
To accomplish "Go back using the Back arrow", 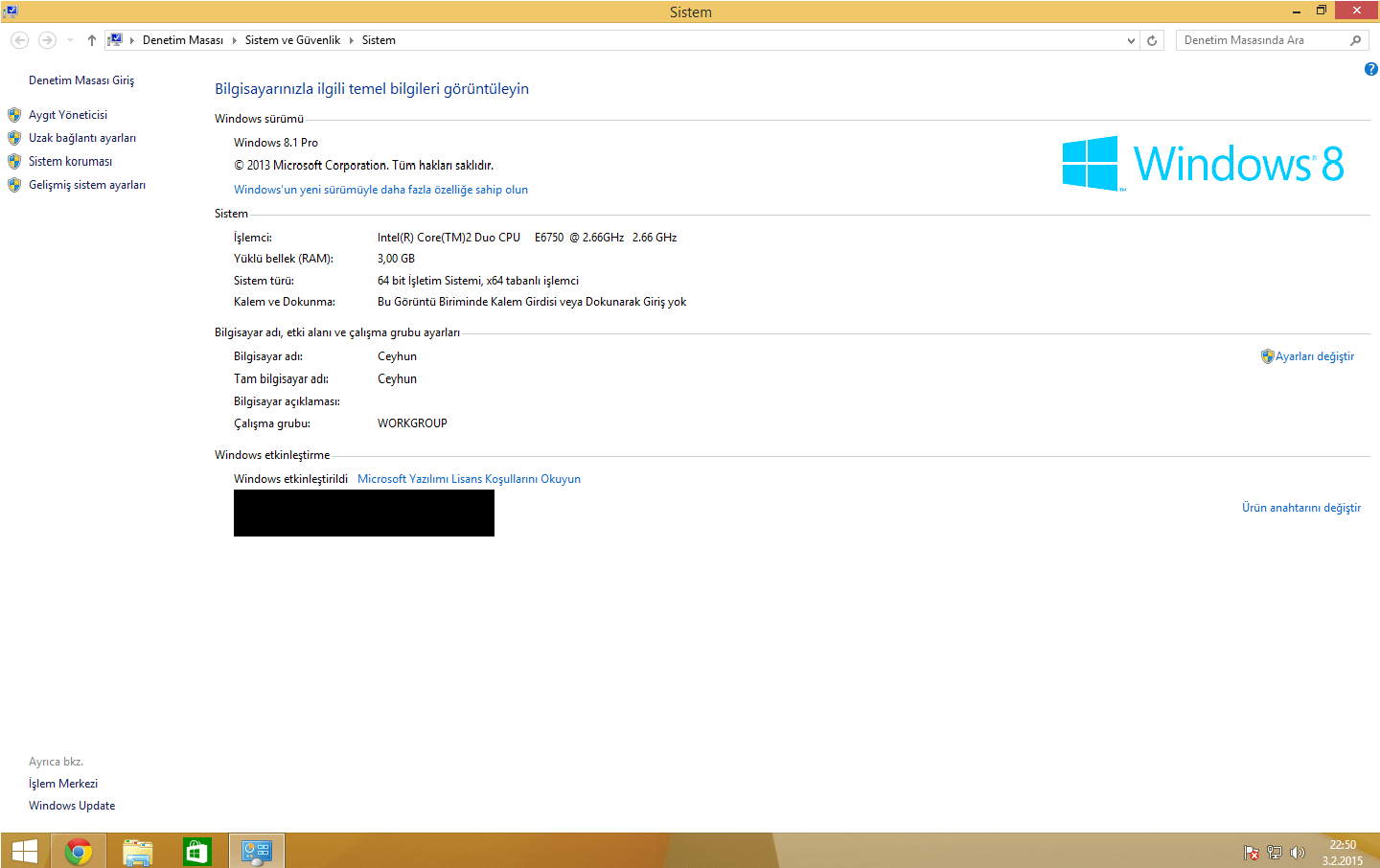I will pos(19,40).
